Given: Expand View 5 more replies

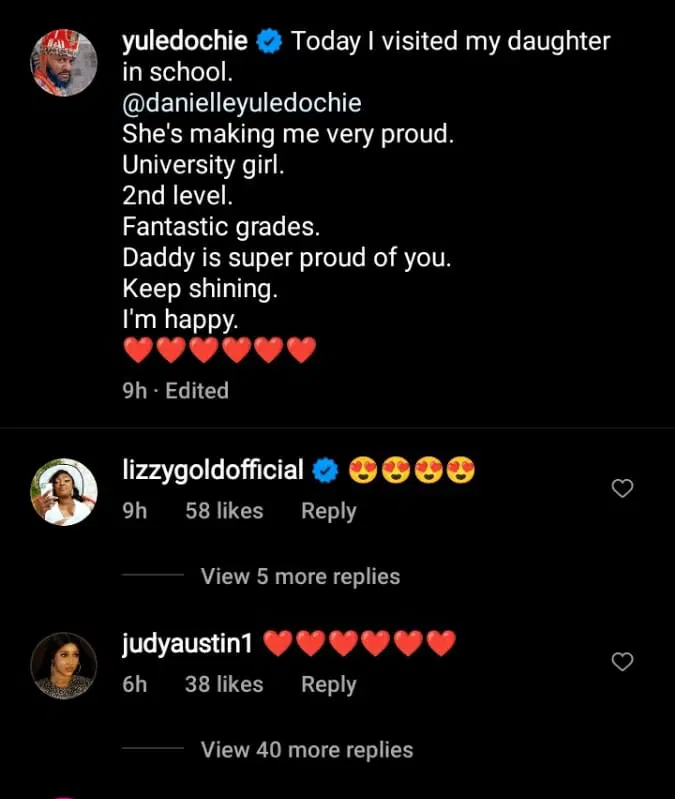Looking at the screenshot, I should [300, 577].
